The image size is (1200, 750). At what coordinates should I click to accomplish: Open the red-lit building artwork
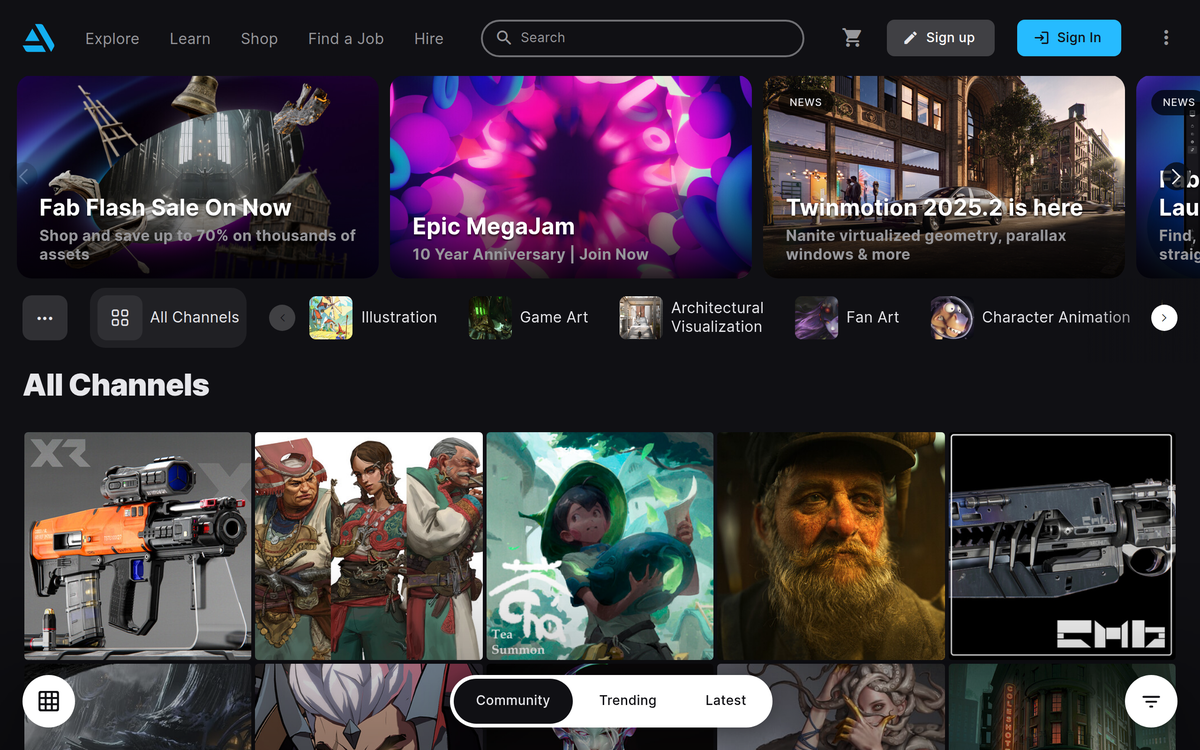pos(1062,707)
